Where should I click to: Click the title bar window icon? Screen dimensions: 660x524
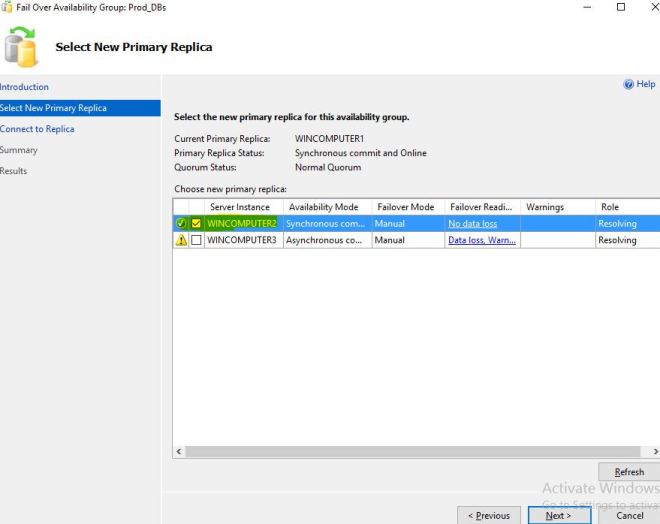(x=8, y=7)
